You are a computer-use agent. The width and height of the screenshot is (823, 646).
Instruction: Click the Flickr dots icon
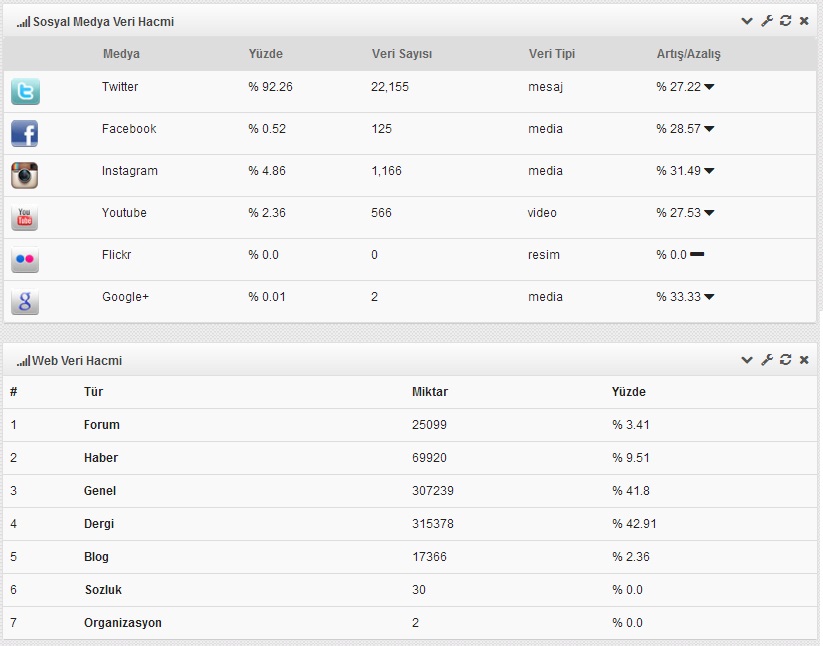(x=25, y=260)
